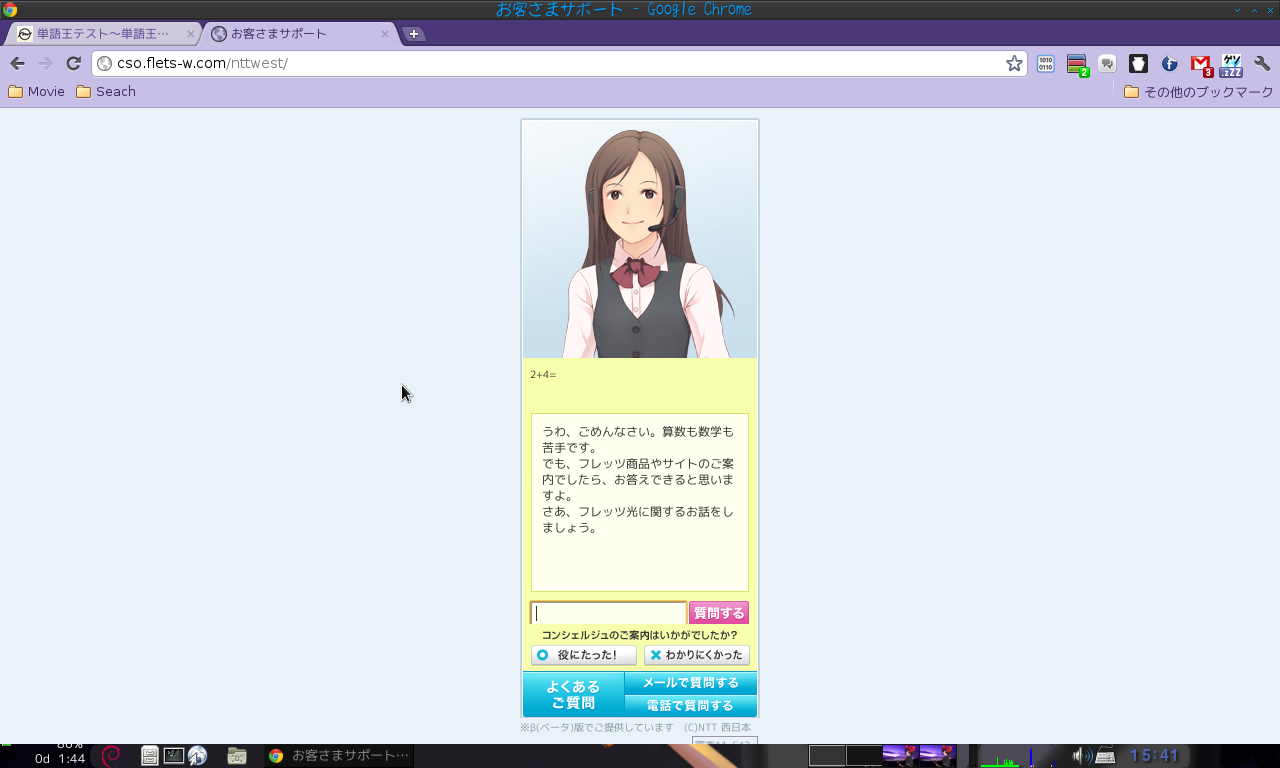
Task: Click the question text input box
Action: (x=608, y=613)
